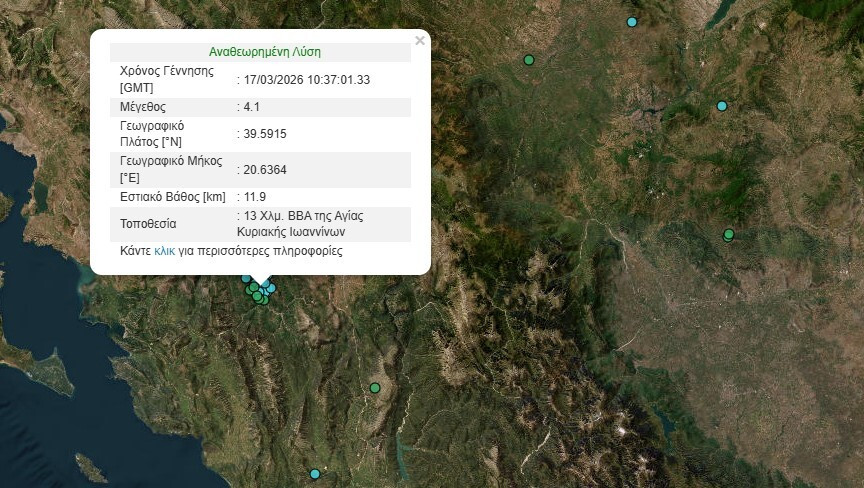
Task: Select the cyan marker at bottom of map
Action: click(315, 474)
